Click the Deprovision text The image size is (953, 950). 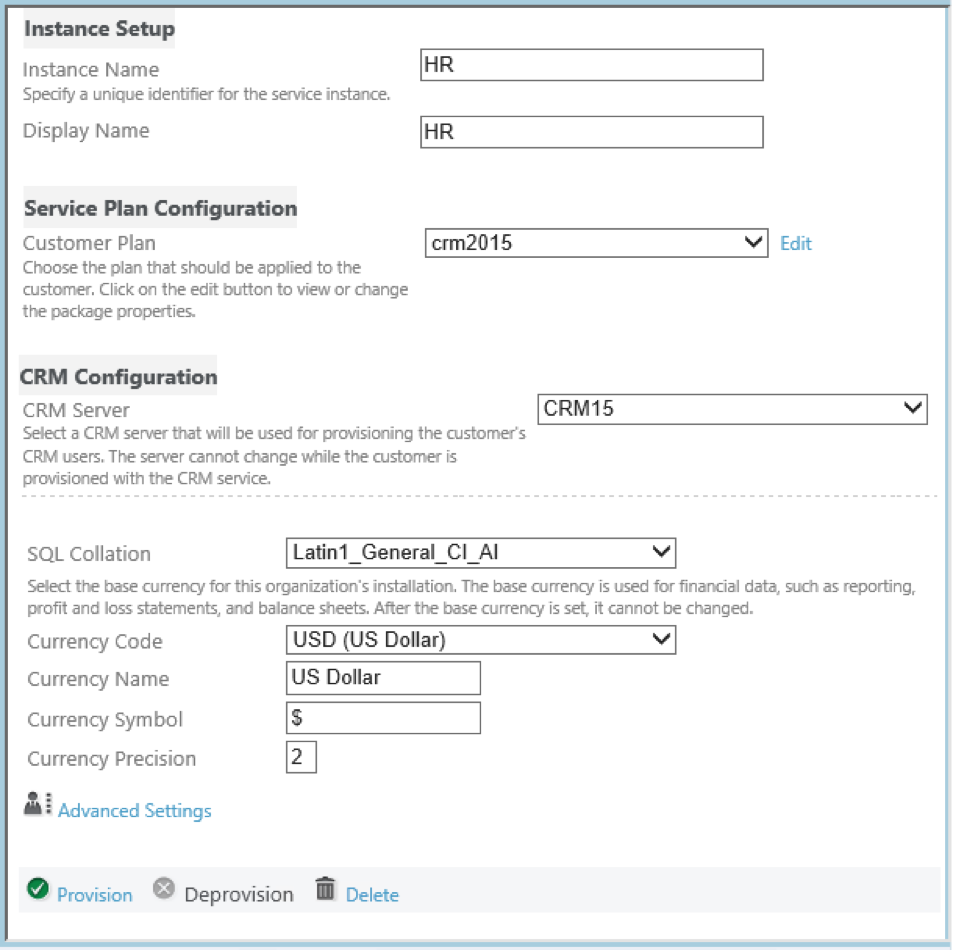pyautogui.click(x=239, y=895)
